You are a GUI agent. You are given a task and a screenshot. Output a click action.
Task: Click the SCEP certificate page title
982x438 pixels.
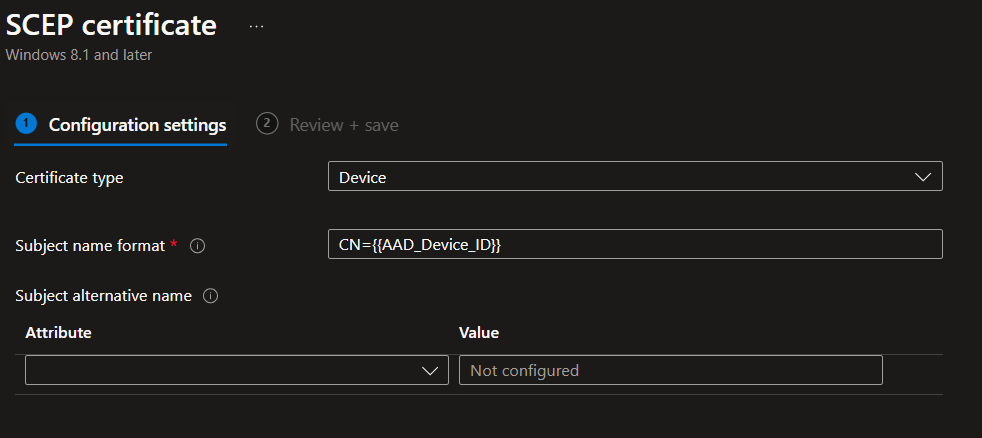(110, 25)
